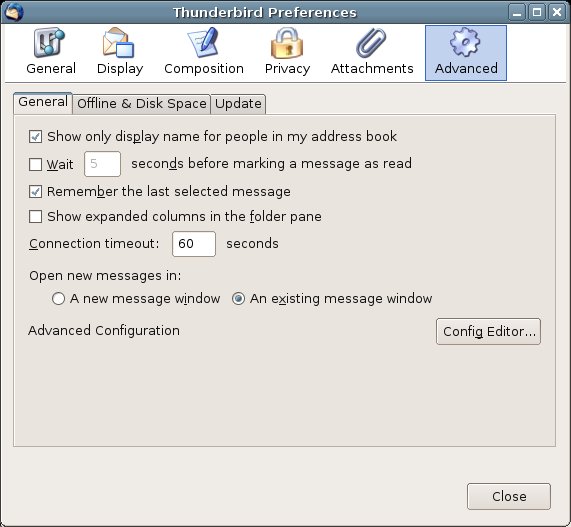571x527 pixels.
Task: Click the Wait seconds number field
Action: [x=102, y=164]
